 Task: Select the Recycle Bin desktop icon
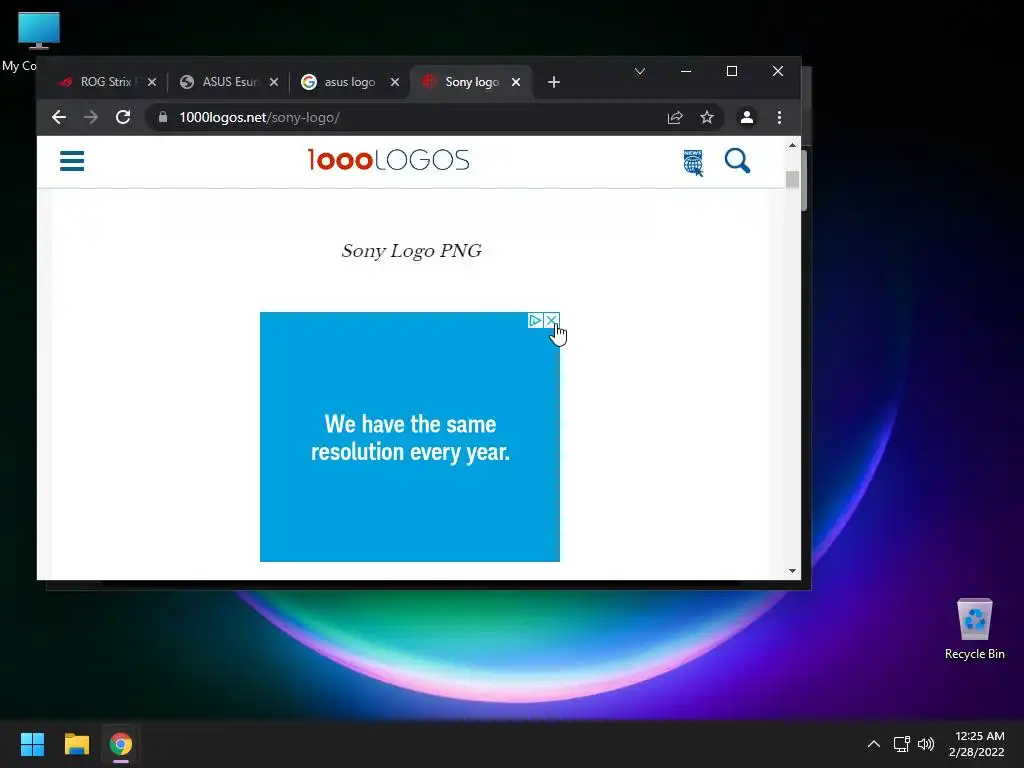click(x=975, y=630)
